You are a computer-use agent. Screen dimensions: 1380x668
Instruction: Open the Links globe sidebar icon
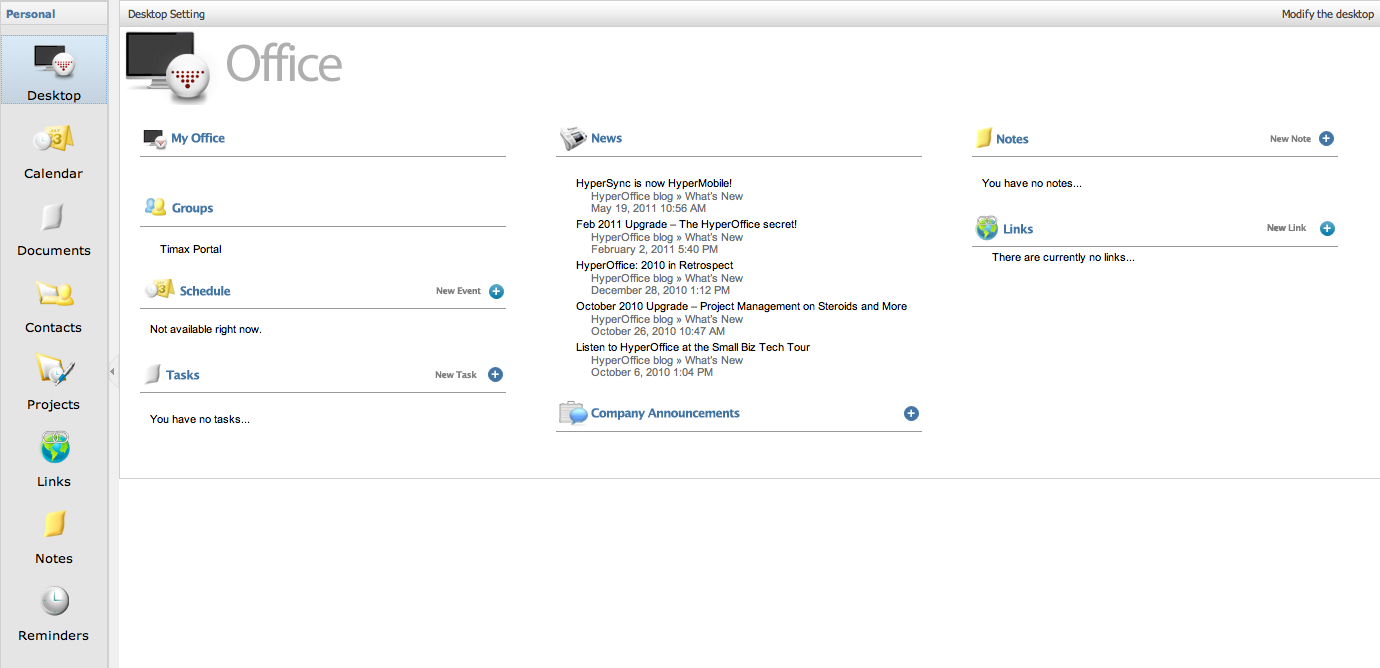coord(54,447)
